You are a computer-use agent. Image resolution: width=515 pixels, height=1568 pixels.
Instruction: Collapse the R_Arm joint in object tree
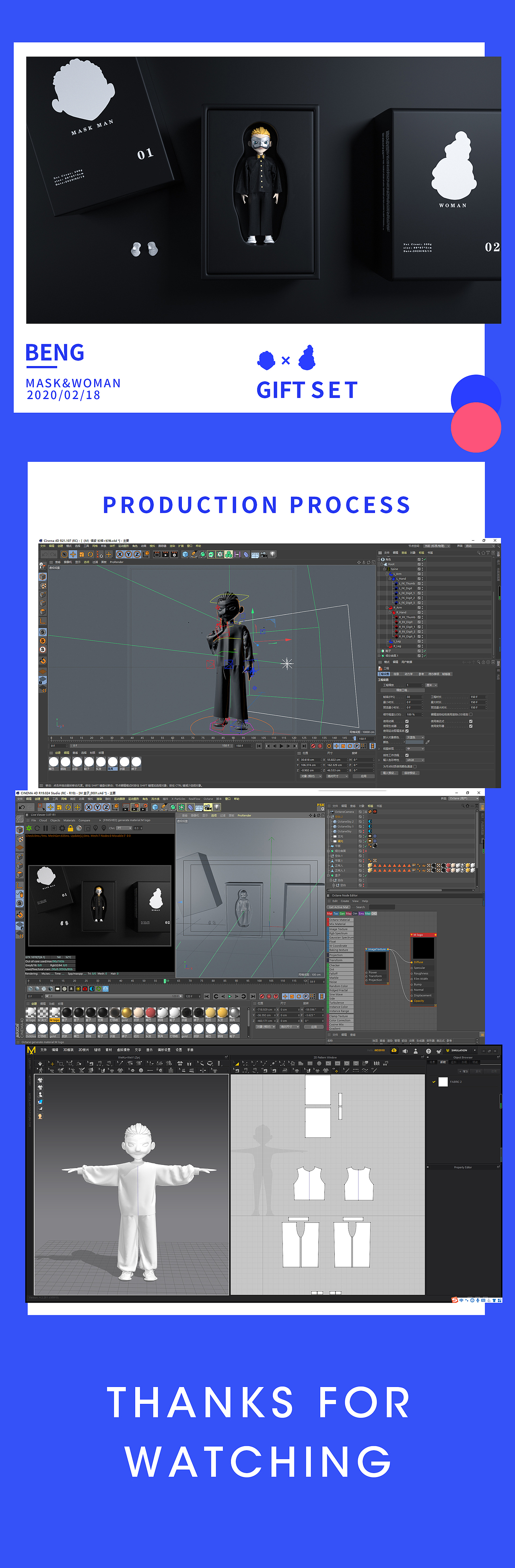tap(387, 607)
